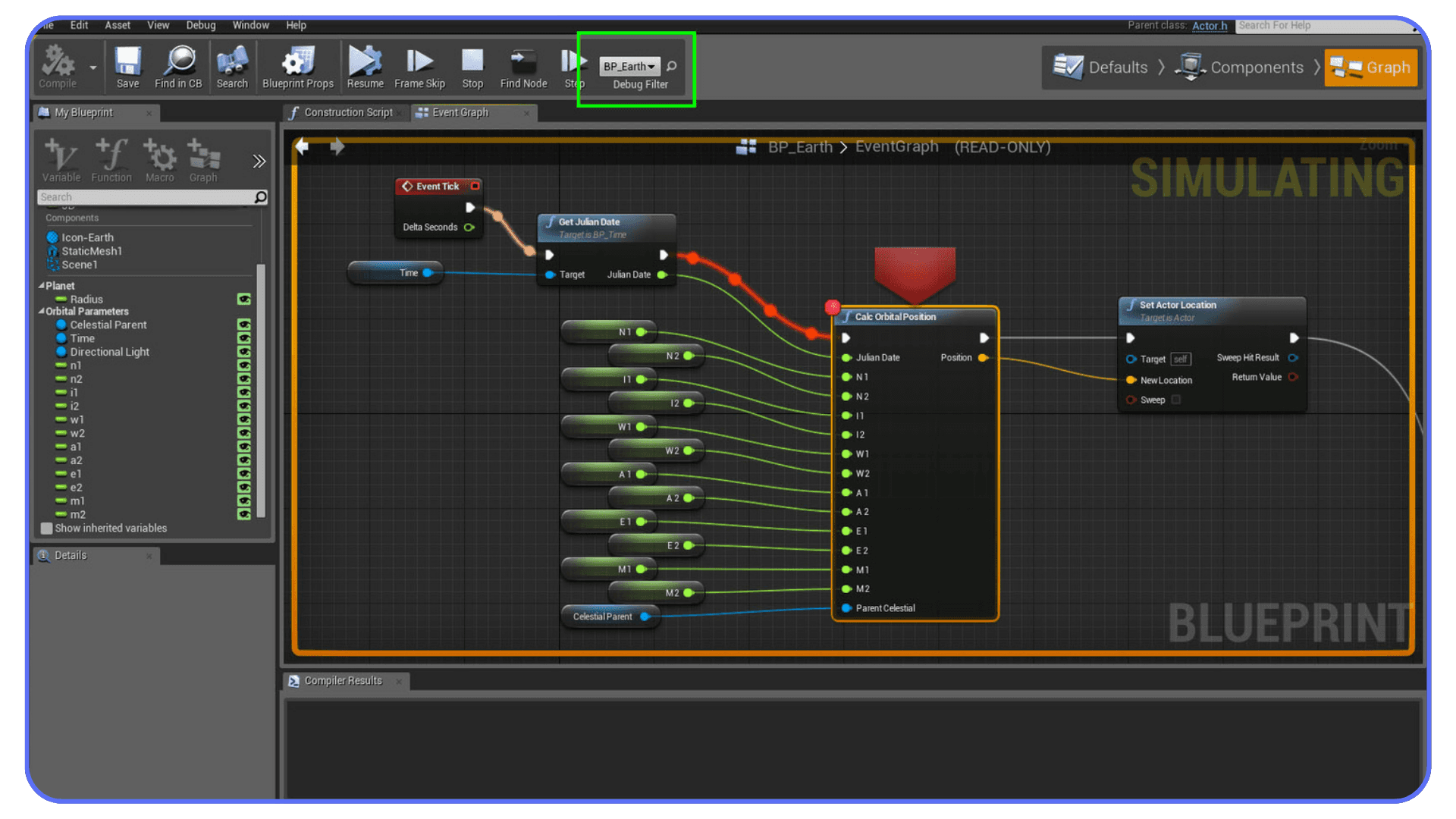Open the Actor.h parent class link
Viewport: 1456px width, 819px height.
(1209, 25)
